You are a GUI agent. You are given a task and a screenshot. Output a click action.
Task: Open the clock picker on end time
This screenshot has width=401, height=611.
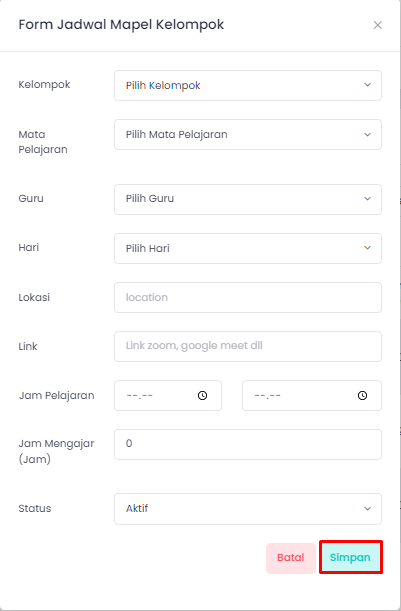(362, 396)
